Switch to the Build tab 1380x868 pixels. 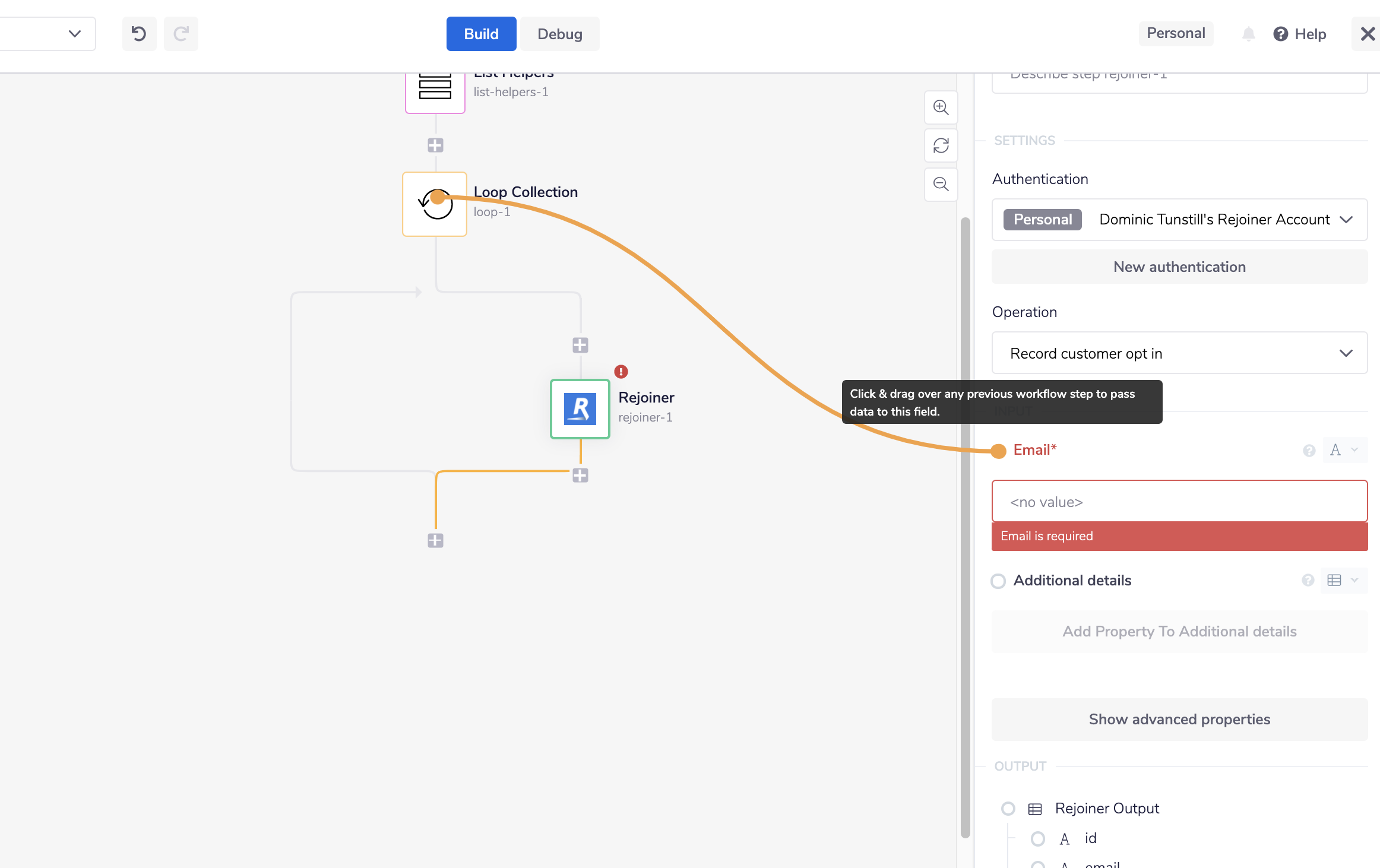tap(481, 34)
